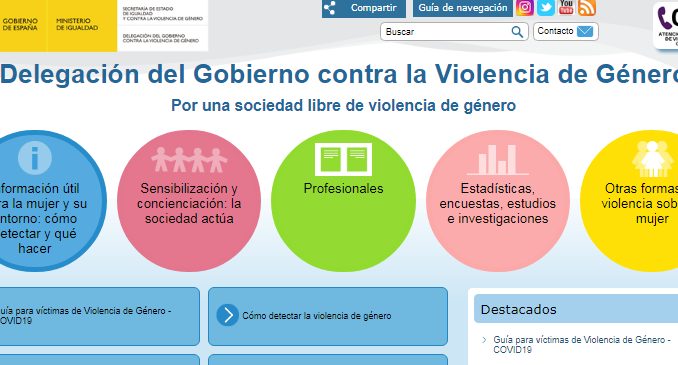Focus the Buscar search field
This screenshot has width=678, height=365.
coord(447,32)
